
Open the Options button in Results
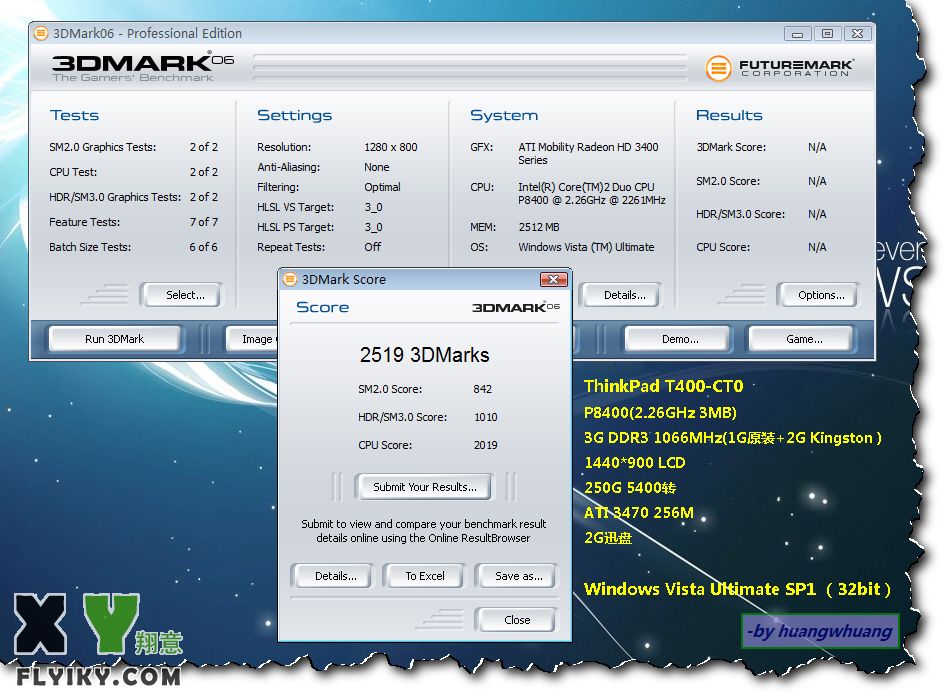point(818,295)
